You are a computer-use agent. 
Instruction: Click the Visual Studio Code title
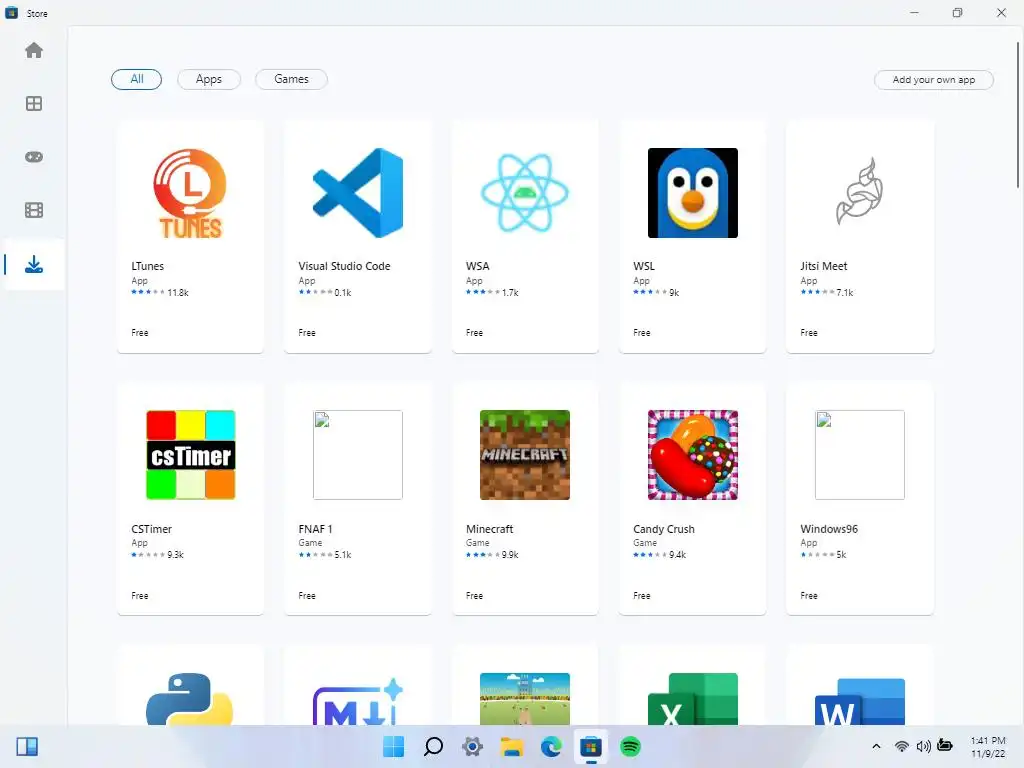(344, 266)
